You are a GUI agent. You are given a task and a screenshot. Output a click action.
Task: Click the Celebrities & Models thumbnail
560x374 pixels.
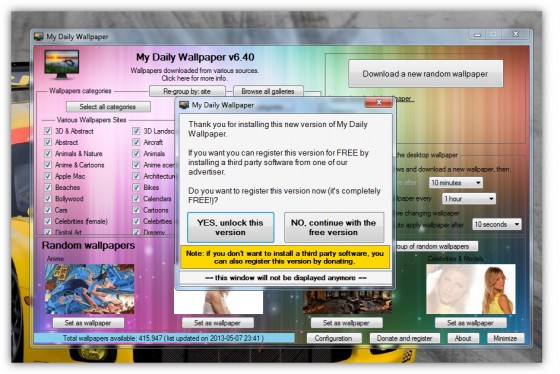pos(471,289)
